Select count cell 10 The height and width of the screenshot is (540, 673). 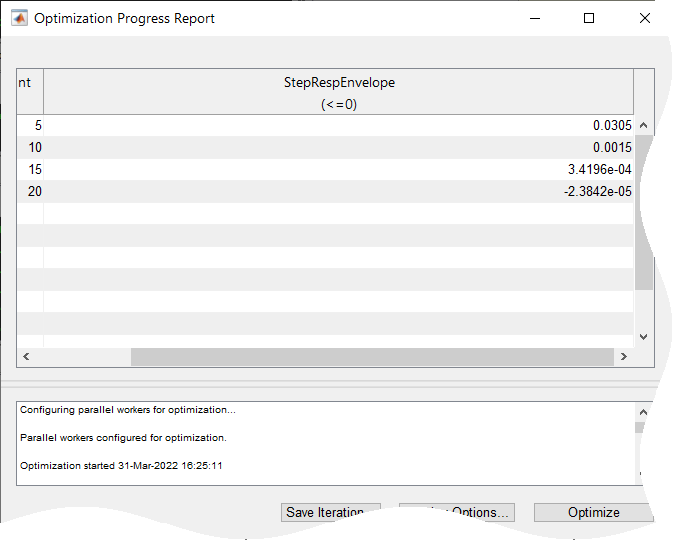30,148
